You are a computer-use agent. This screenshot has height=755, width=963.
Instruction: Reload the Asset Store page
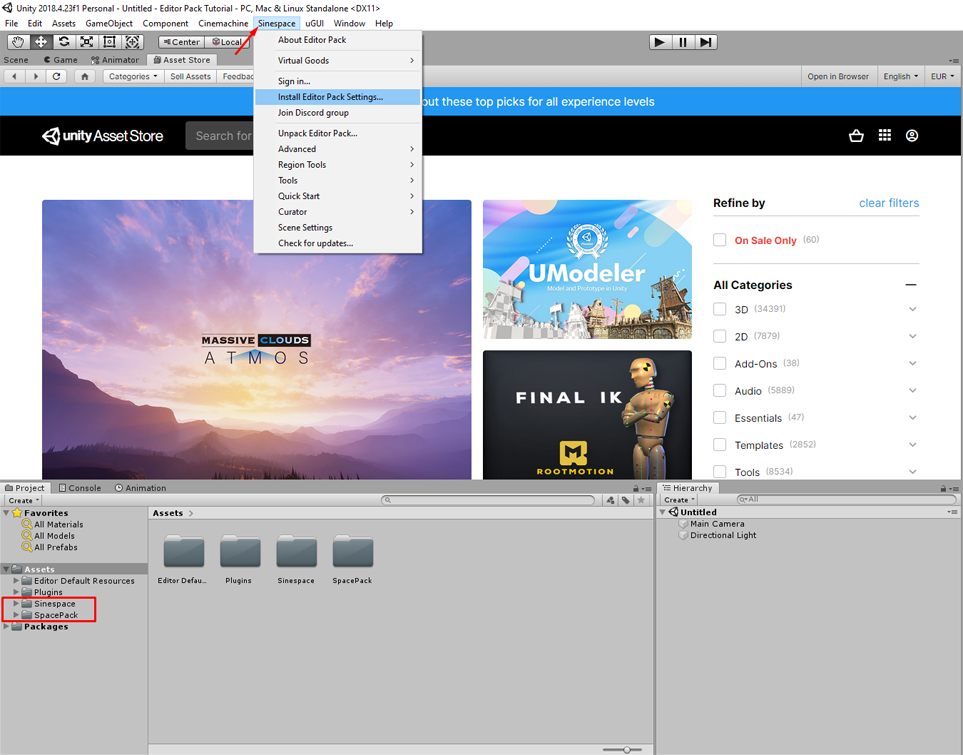(57, 76)
